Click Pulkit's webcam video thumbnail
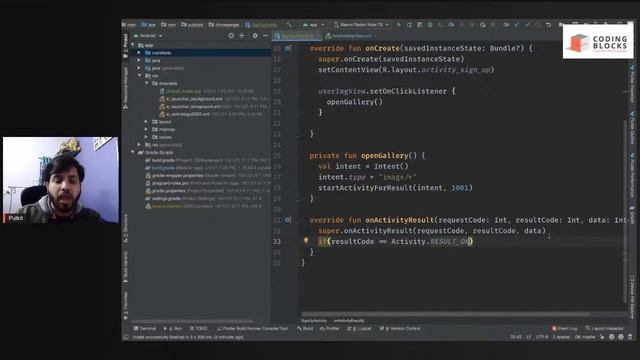 tap(61, 180)
